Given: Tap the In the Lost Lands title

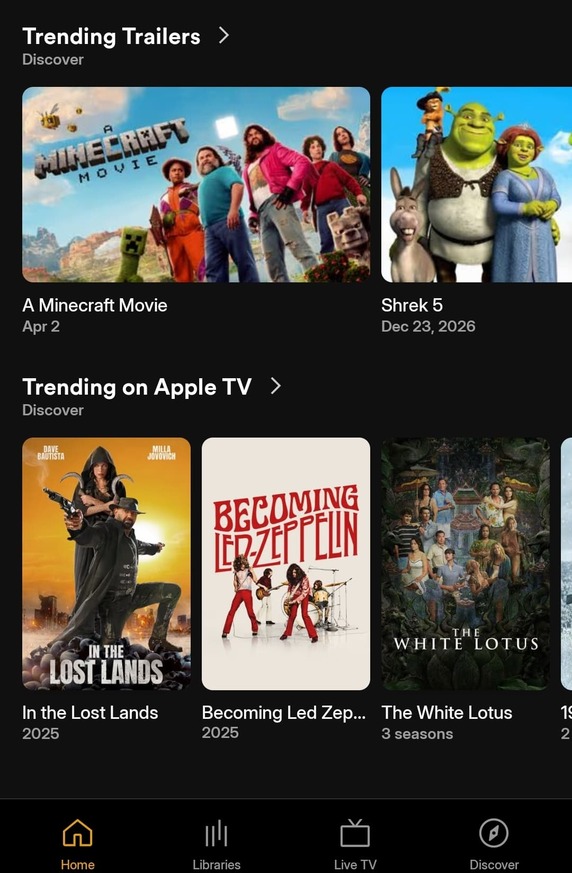Looking at the screenshot, I should (x=90, y=713).
